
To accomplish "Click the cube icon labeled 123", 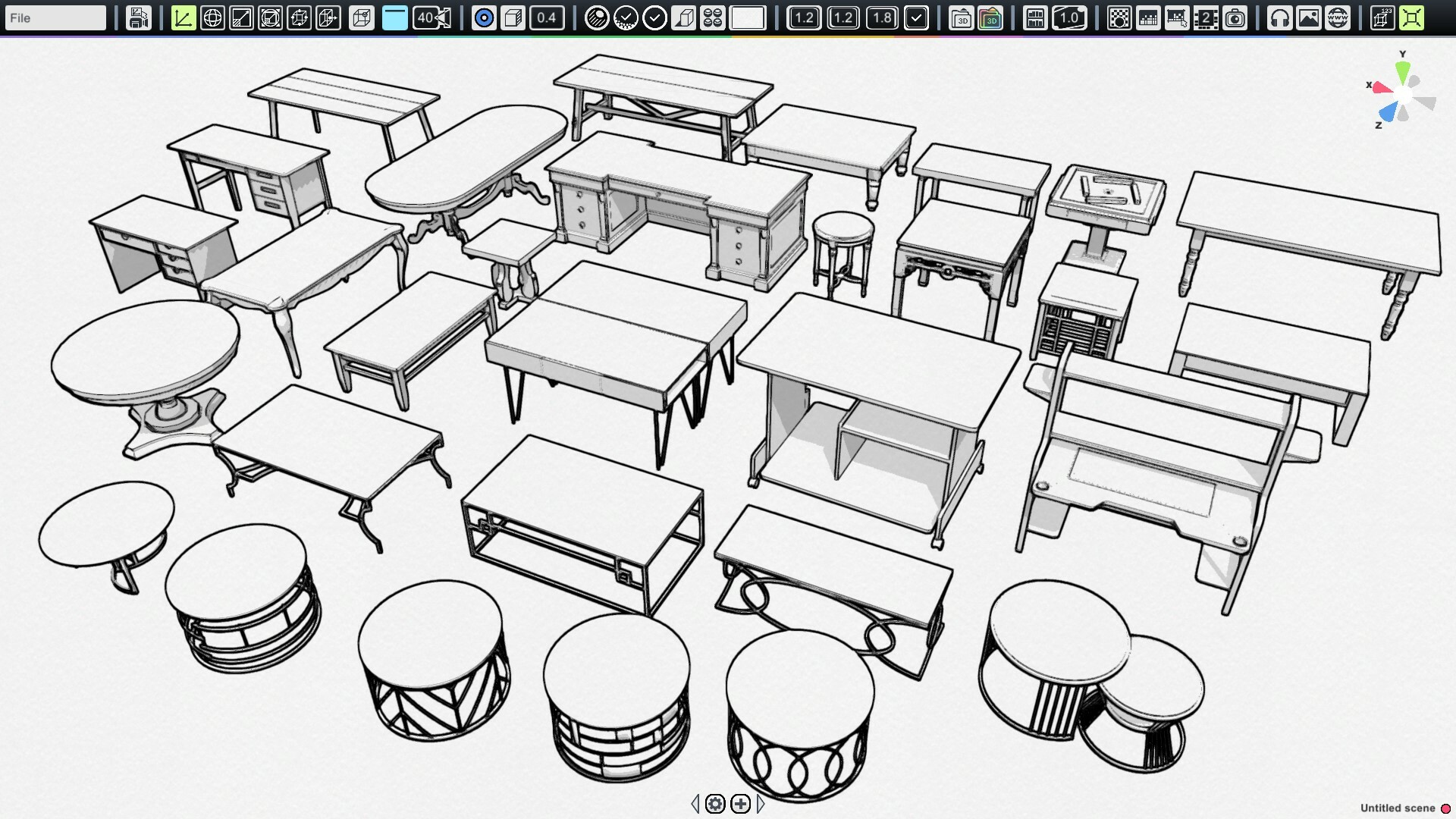I will click(1382, 17).
